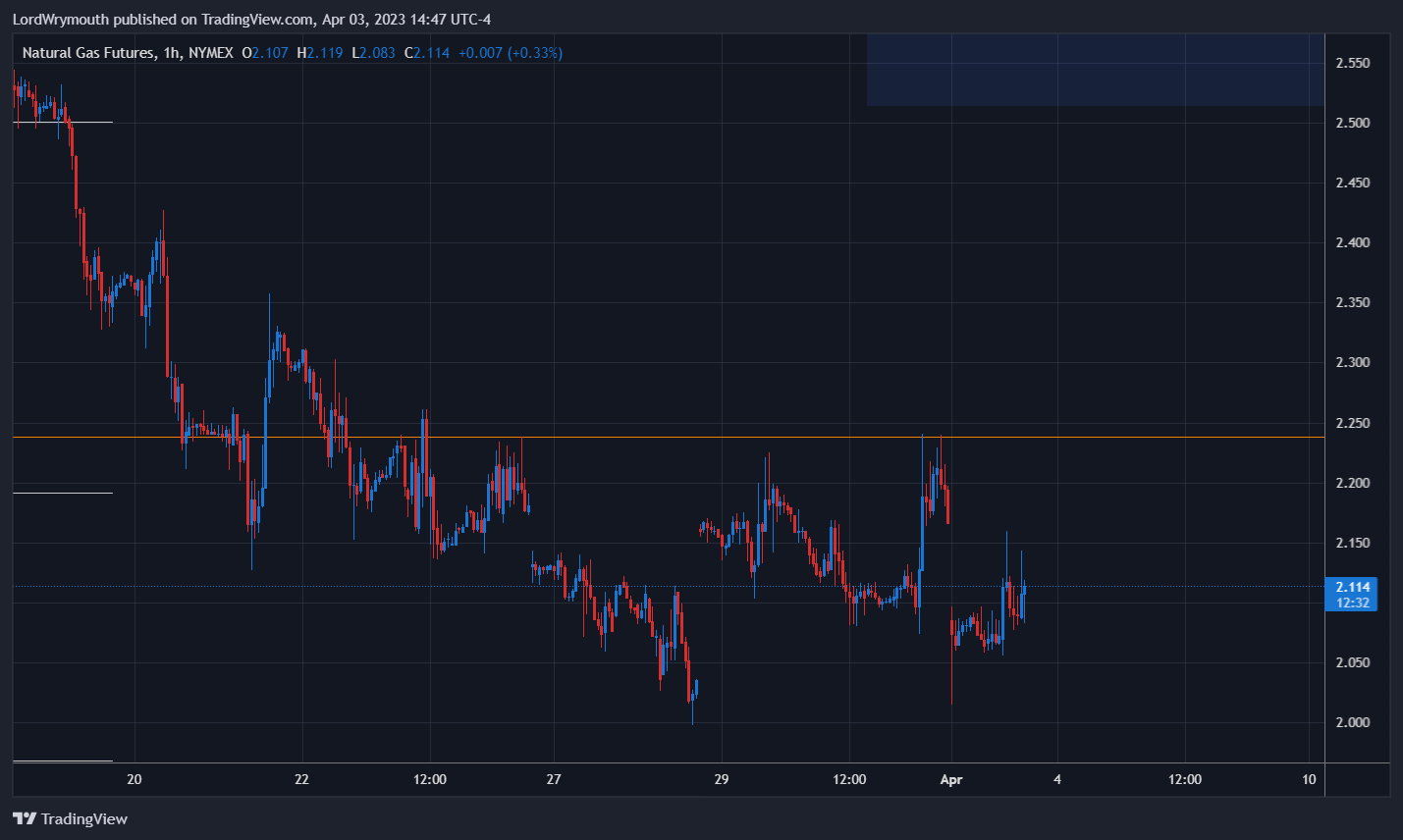The height and width of the screenshot is (840, 1403).
Task: Click the date label 29 on time axis
Action: point(722,779)
